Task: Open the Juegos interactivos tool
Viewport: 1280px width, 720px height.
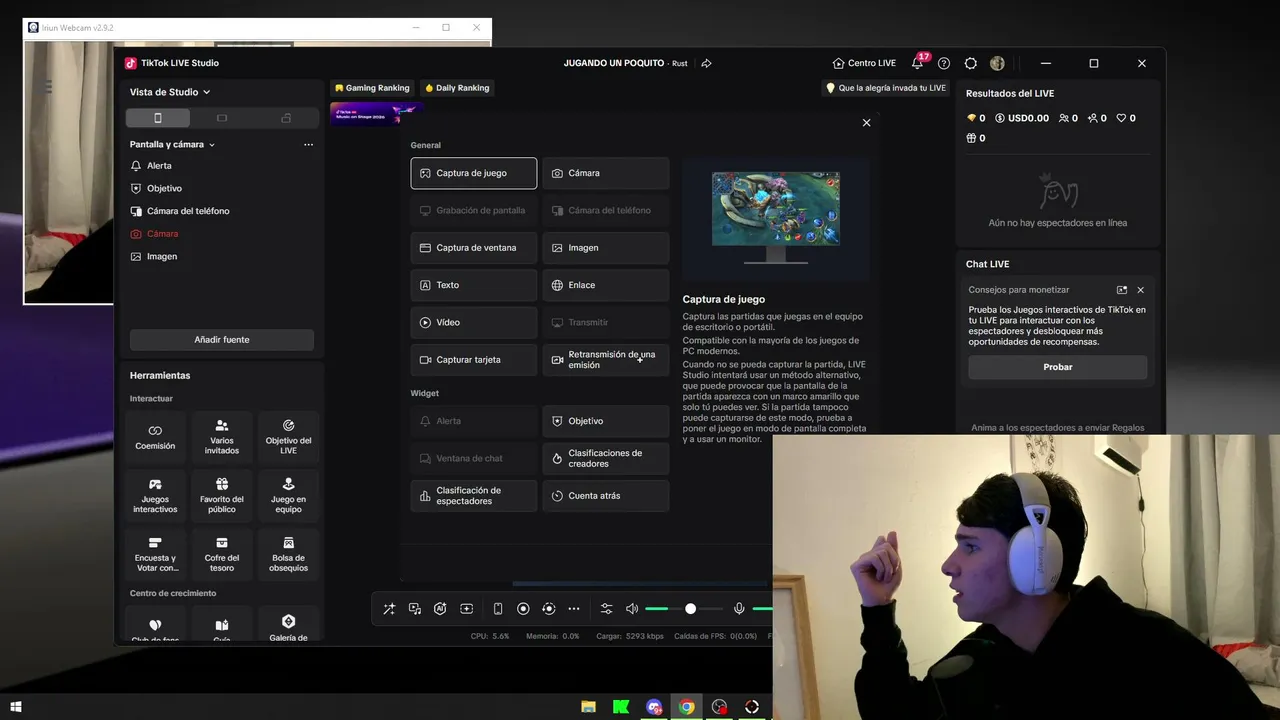Action: click(155, 495)
